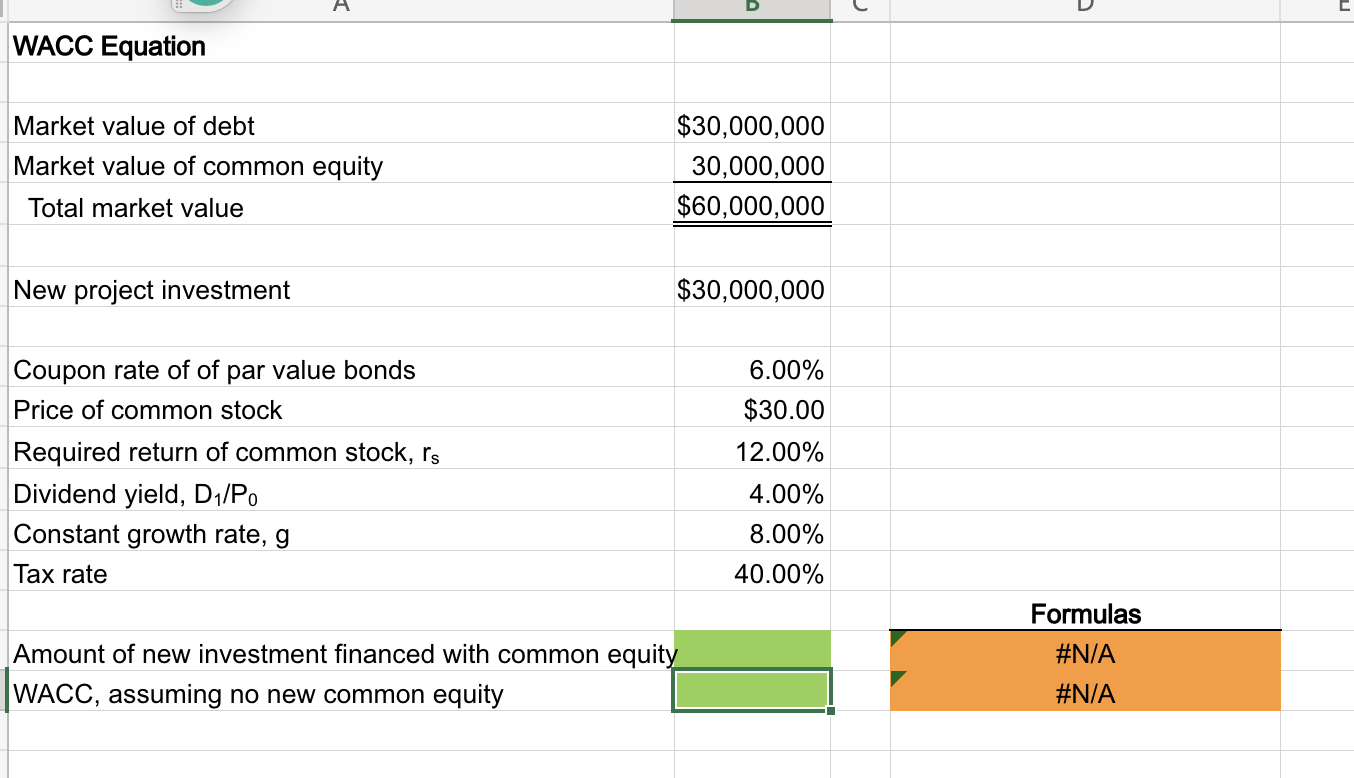The height and width of the screenshot is (778, 1354).
Task: Select the Coupon rate 6.00% cell
Action: 751,369
